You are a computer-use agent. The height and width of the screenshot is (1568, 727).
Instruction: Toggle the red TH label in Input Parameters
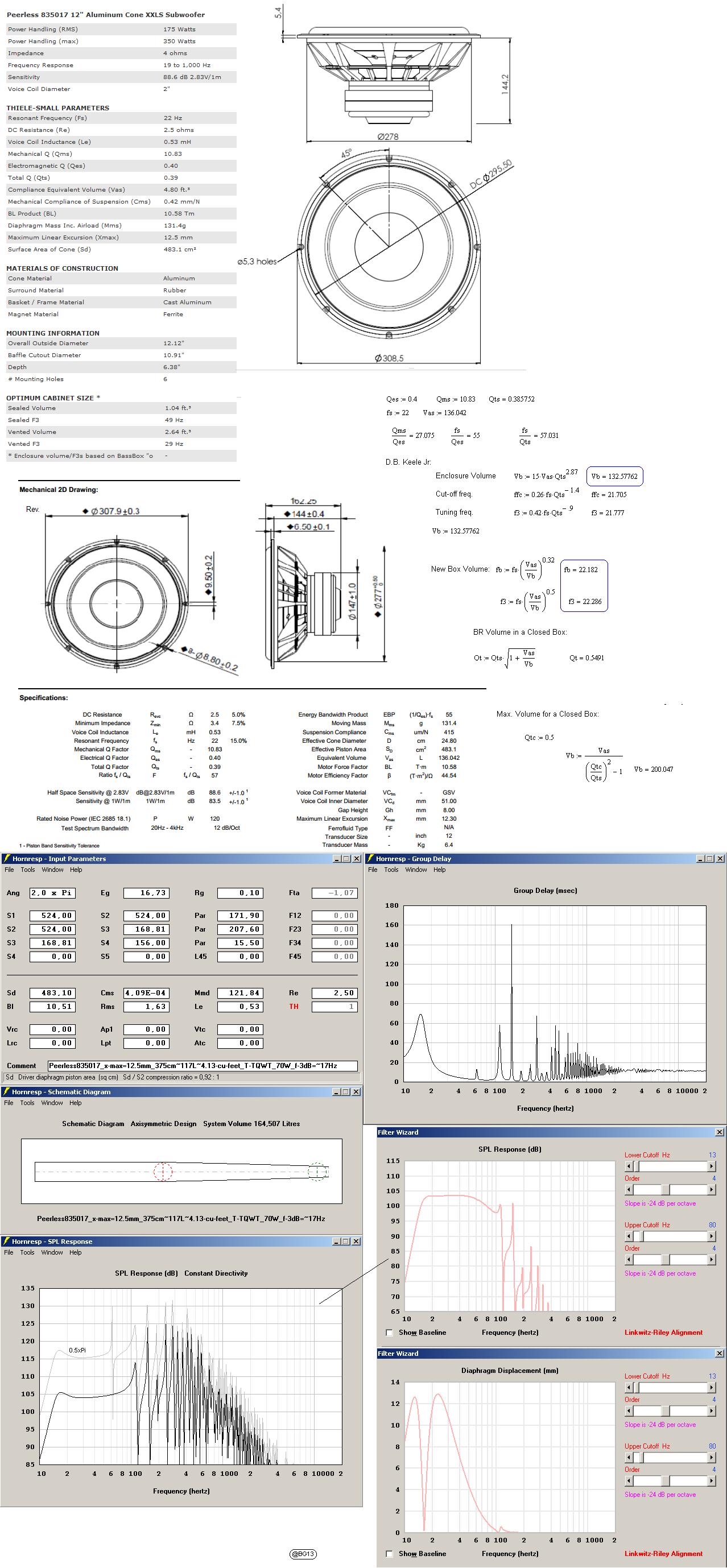tap(294, 1006)
